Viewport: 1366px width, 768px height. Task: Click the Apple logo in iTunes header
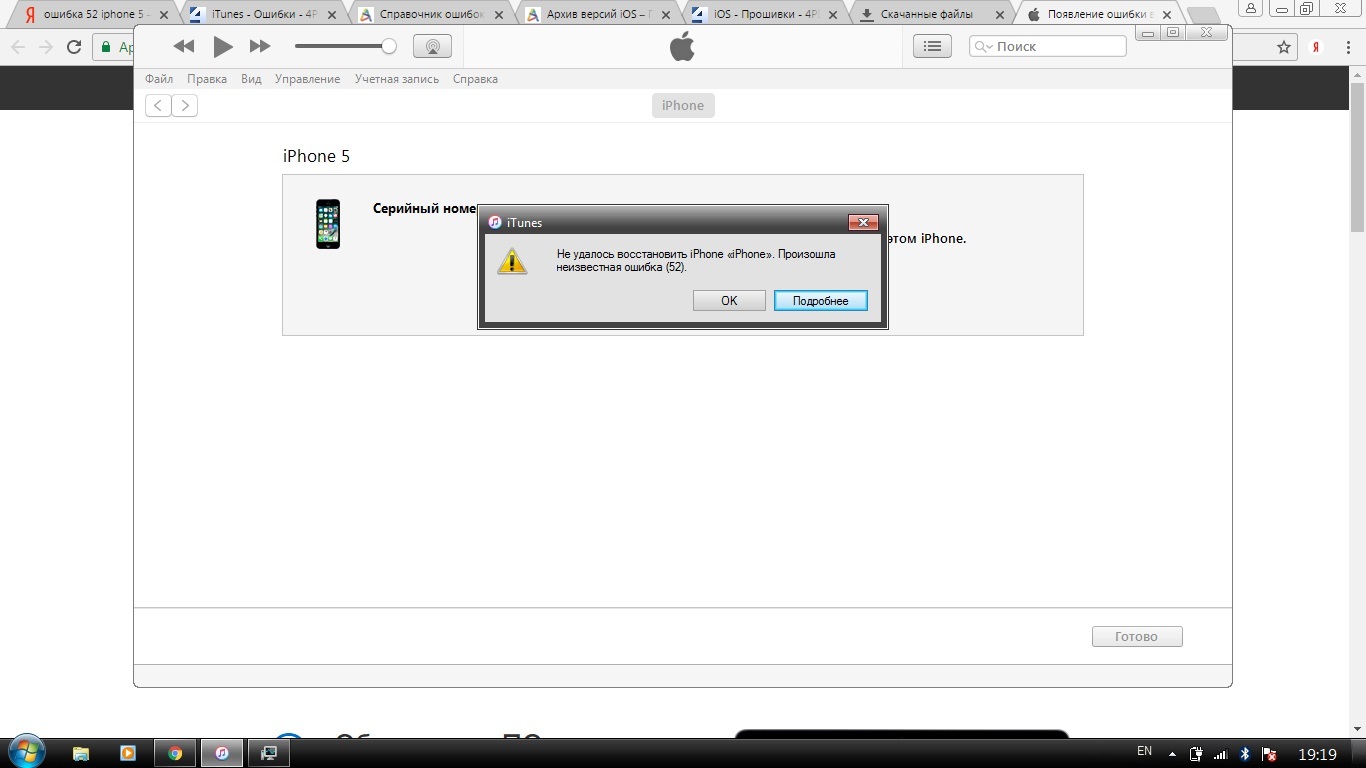[x=682, y=46]
